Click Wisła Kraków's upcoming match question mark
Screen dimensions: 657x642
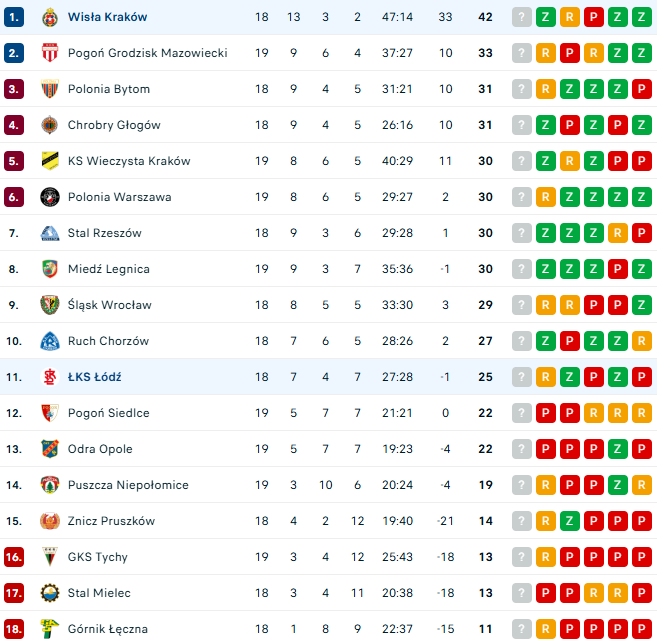tap(522, 17)
